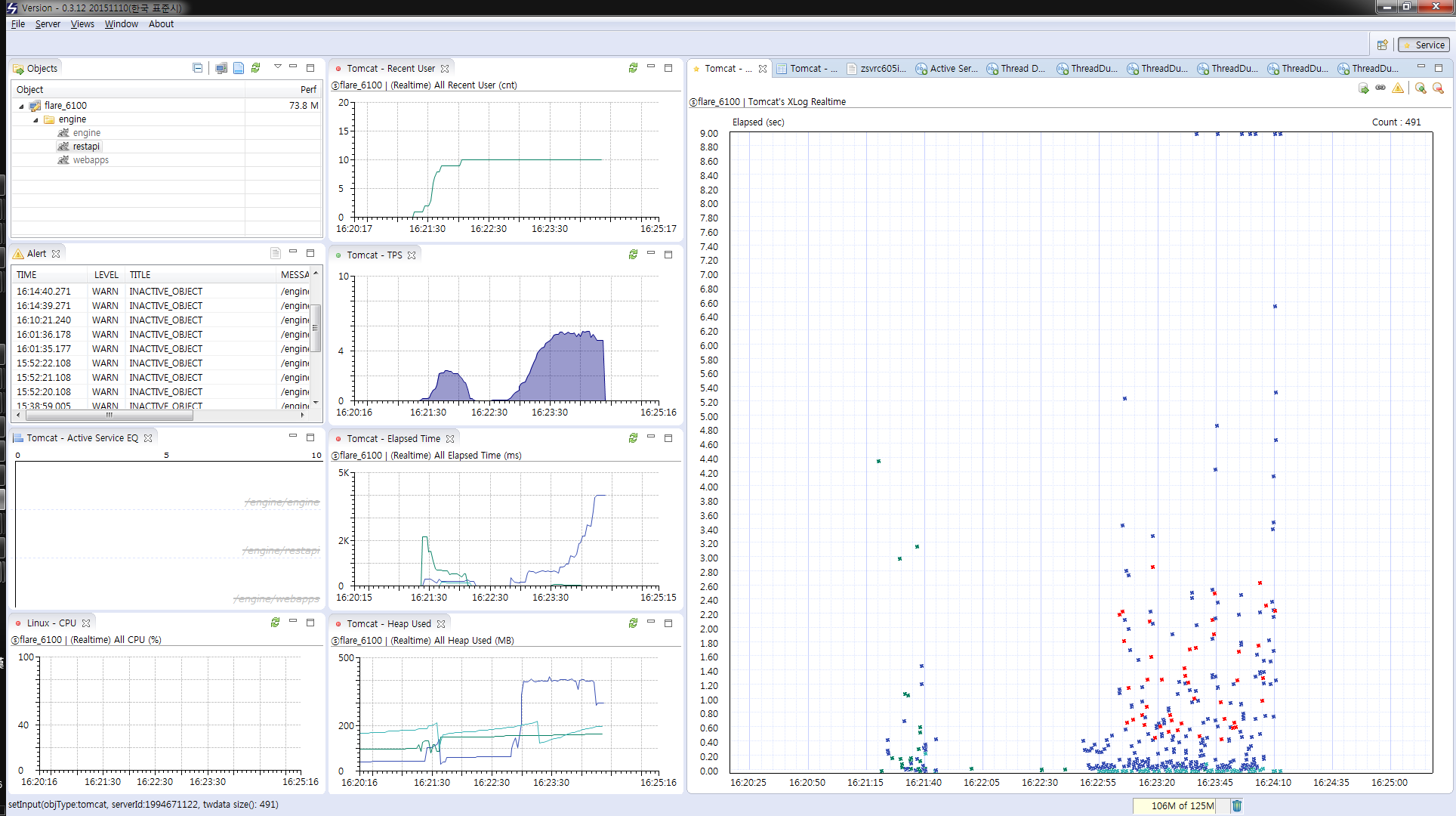Open the File menu
1456x816 pixels.
(18, 24)
